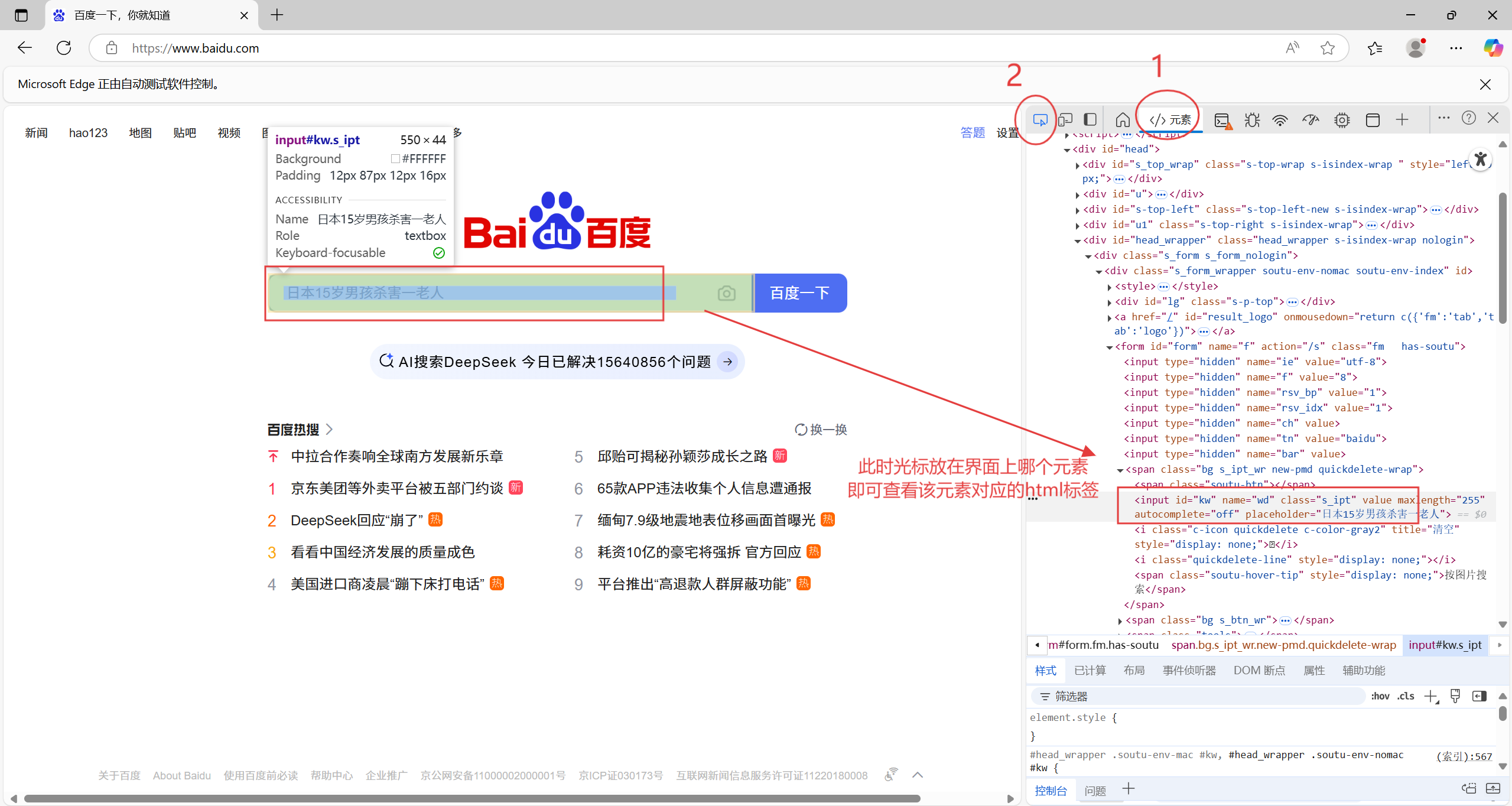The width and height of the screenshot is (1512, 806).
Task: Click the DevTools Welcome home icon
Action: [x=1123, y=120]
